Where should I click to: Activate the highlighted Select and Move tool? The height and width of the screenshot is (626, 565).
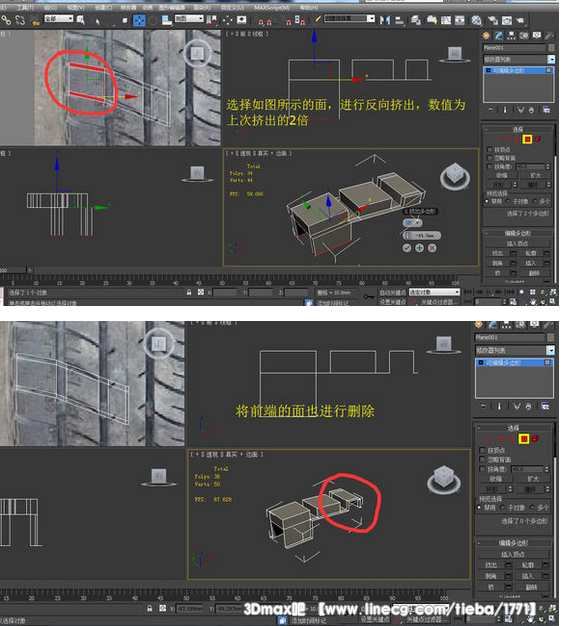pos(139,20)
